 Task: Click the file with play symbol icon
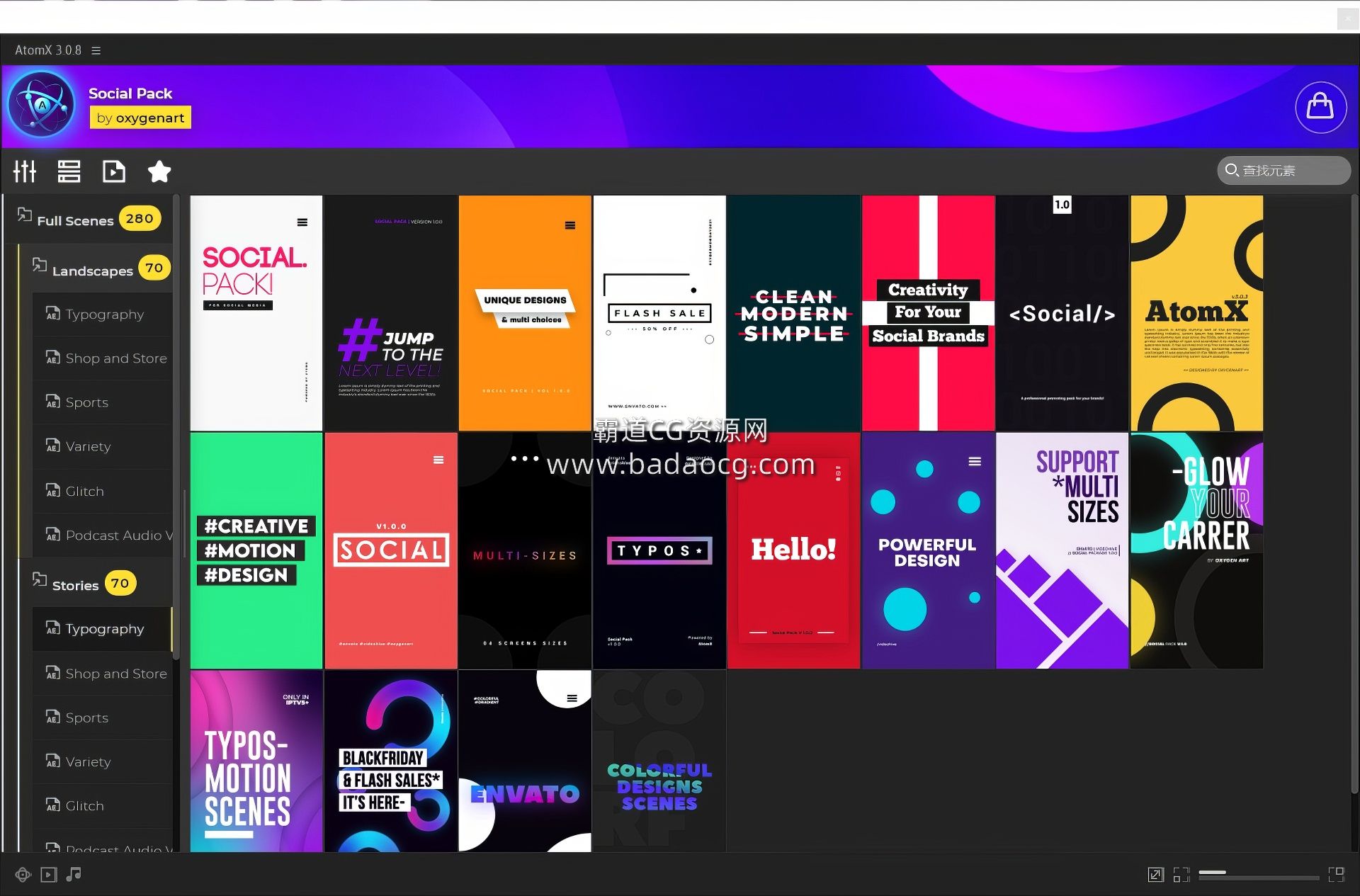point(113,171)
